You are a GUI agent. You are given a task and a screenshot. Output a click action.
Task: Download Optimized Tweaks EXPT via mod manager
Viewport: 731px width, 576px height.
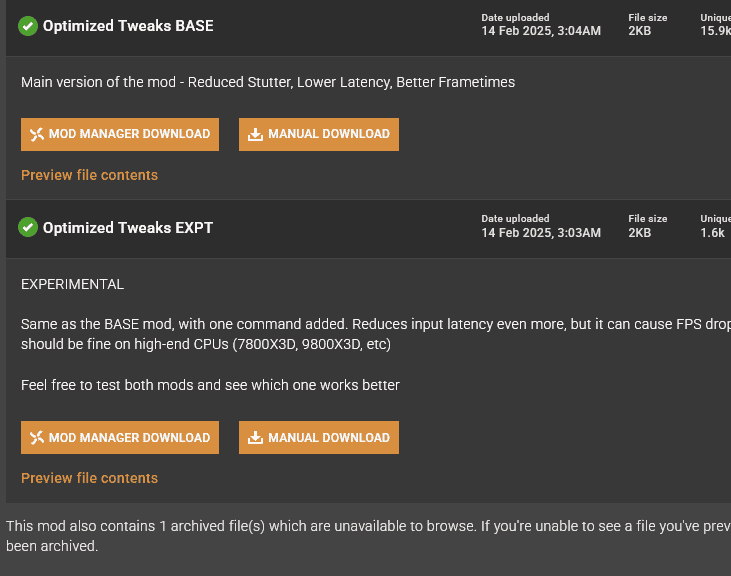120,438
